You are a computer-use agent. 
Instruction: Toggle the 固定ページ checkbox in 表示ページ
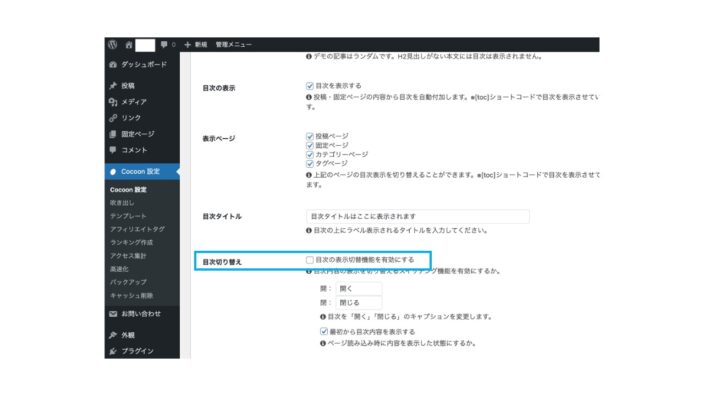(310, 145)
